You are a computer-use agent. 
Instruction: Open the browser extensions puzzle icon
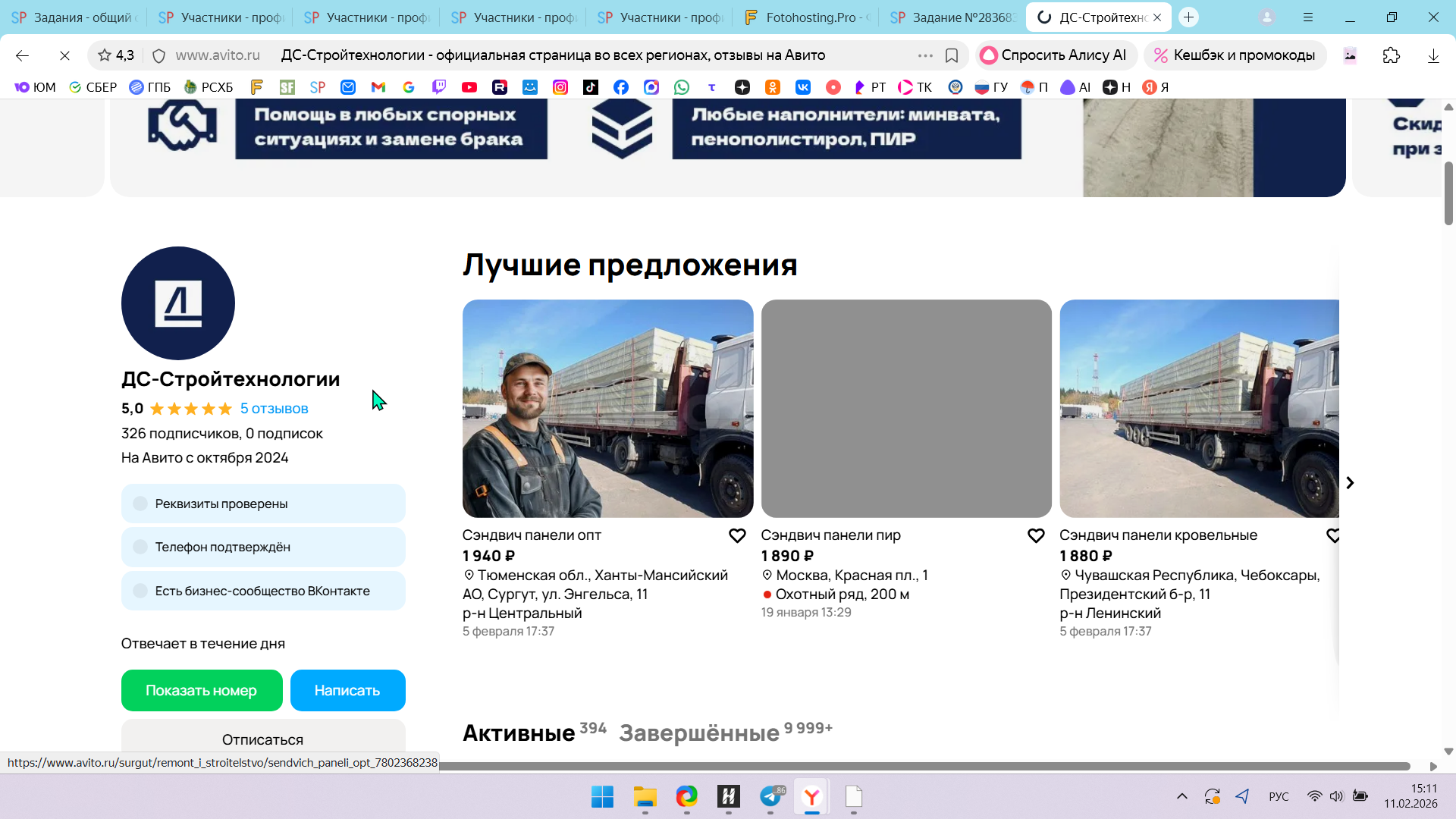tap(1391, 55)
